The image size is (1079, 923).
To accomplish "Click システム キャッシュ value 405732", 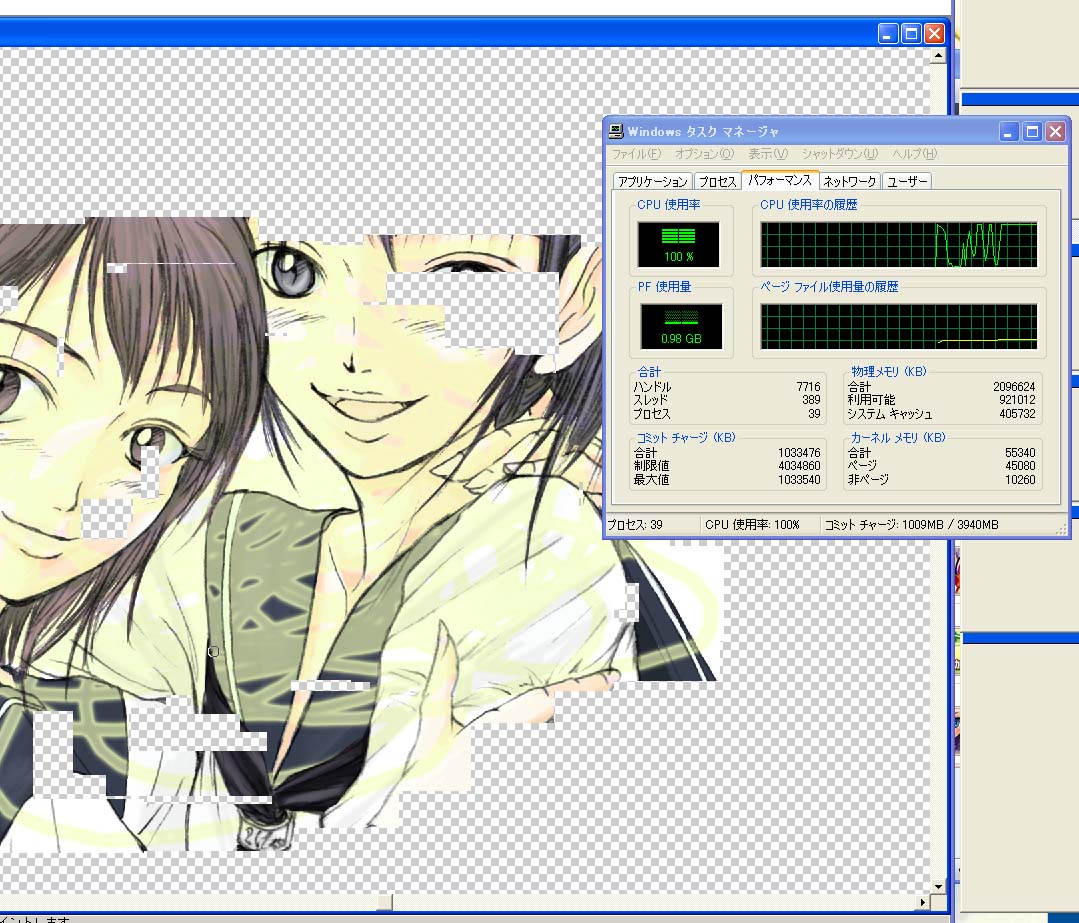I will [1017, 414].
